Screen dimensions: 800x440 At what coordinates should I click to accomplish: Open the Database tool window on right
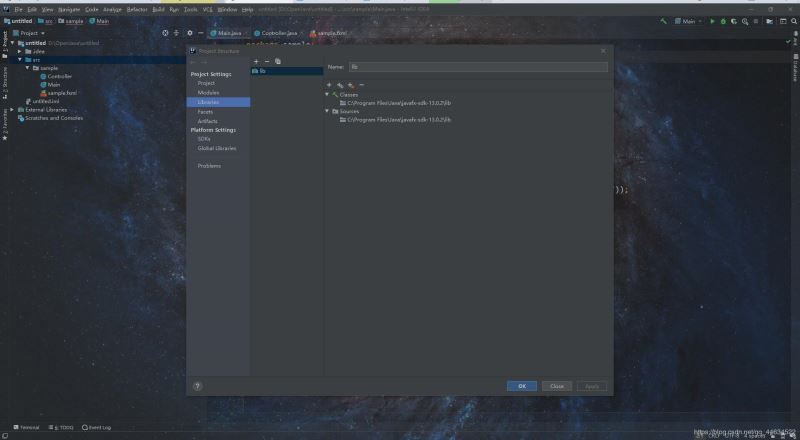(x=795, y=67)
